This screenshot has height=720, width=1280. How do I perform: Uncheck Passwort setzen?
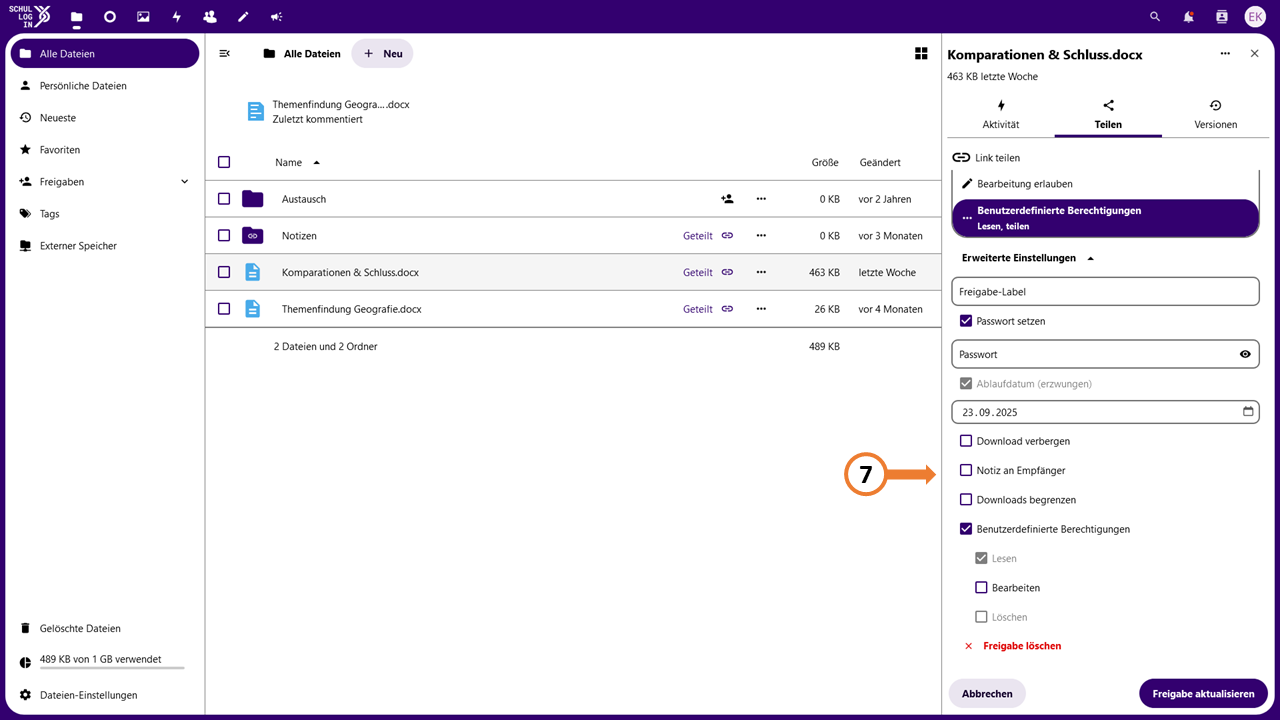tap(966, 321)
